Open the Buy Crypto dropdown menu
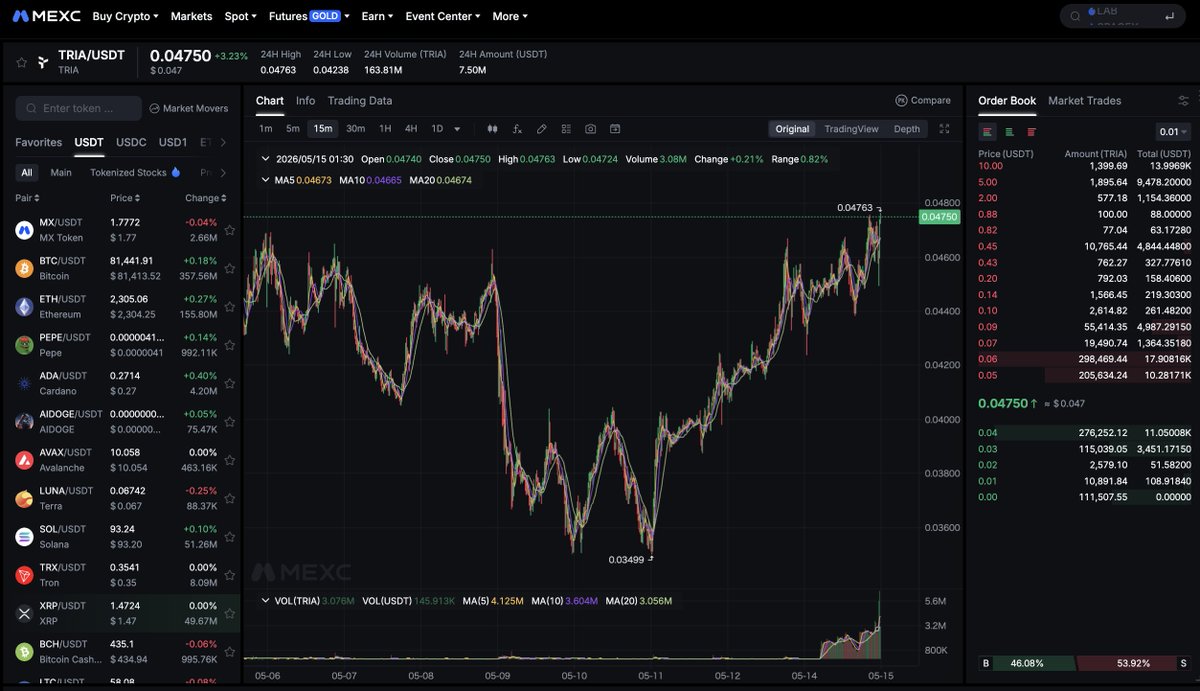 (x=125, y=16)
